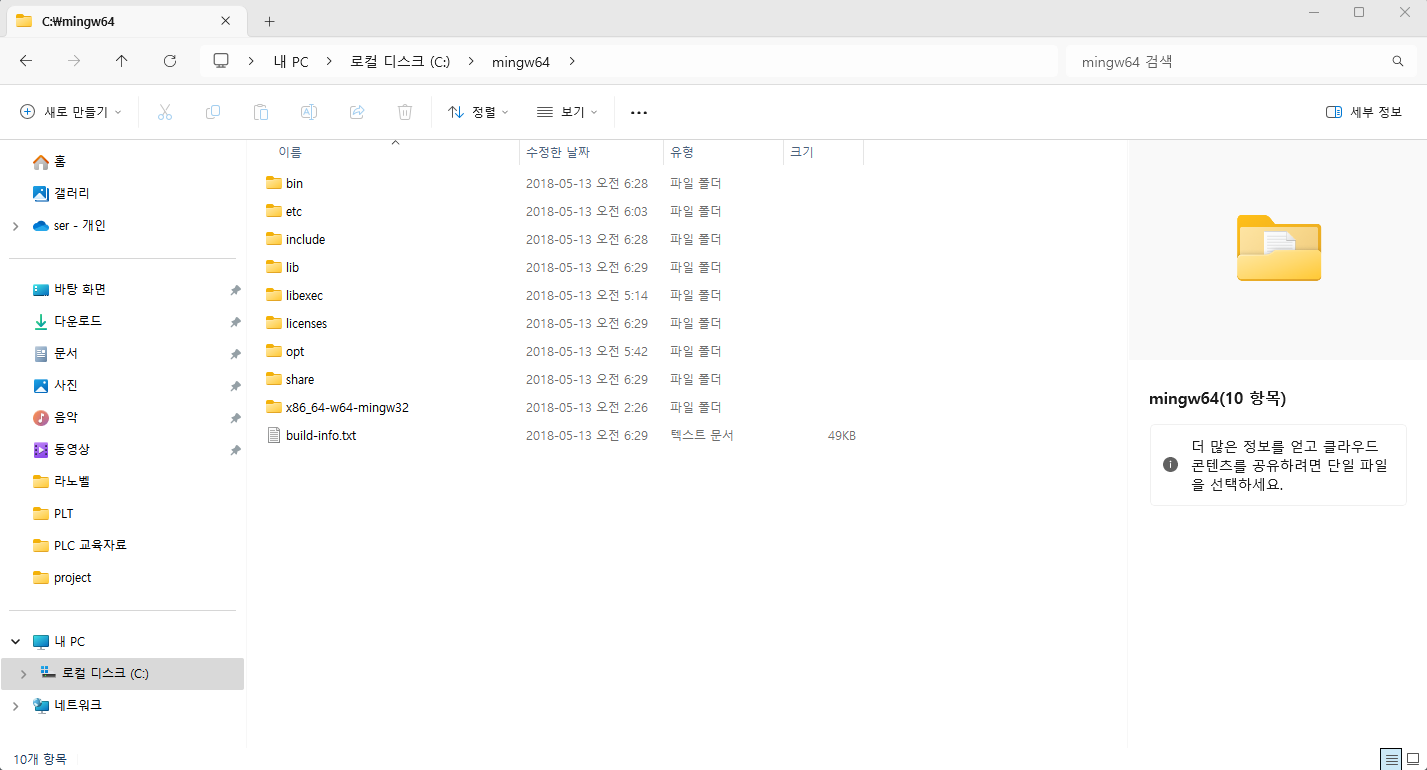Switch to details list view icon
This screenshot has height=770, width=1427.
pos(1391,759)
